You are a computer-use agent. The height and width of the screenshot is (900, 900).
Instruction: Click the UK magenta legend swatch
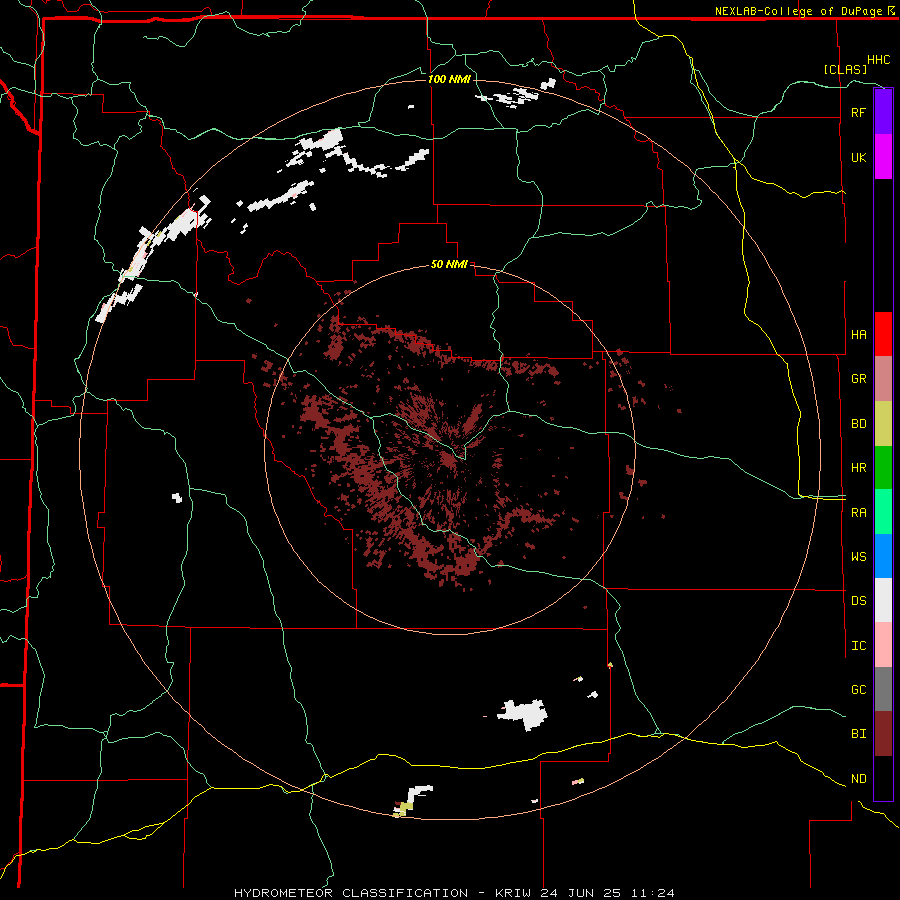click(x=883, y=157)
